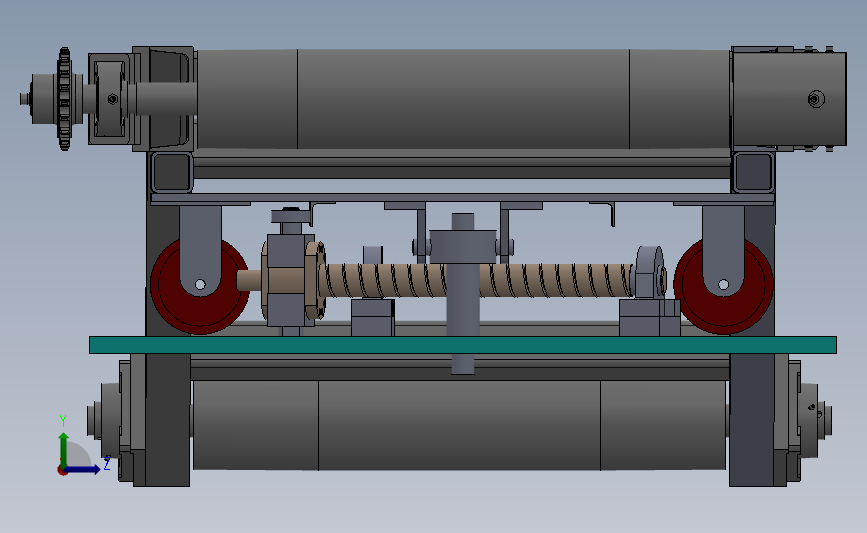Select the chain sprocket on the upper shaft
Viewport: 867px width, 533px height.
[x=65, y=99]
